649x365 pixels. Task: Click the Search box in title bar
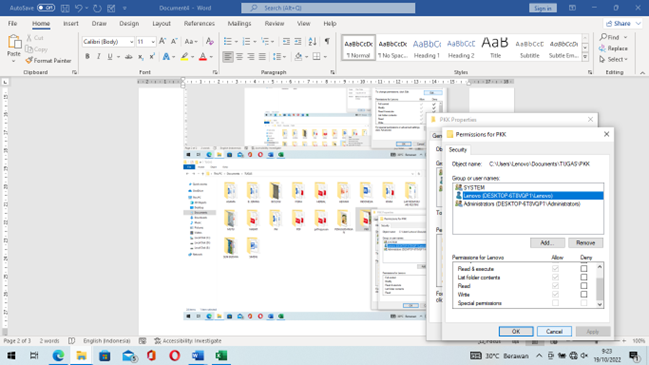click(328, 8)
